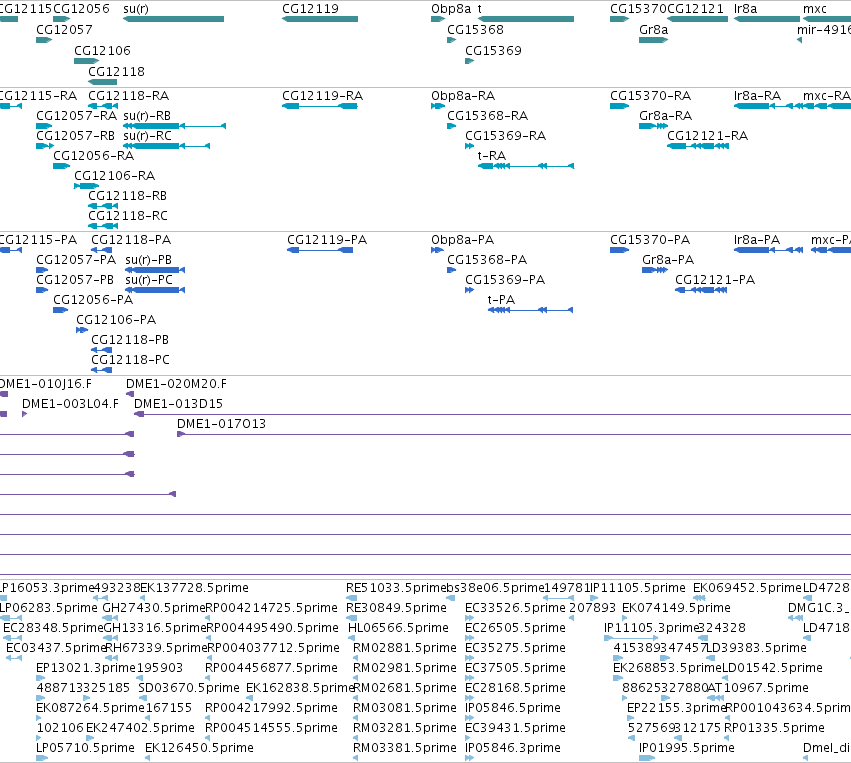Click the Gr8a-RA transcript label
Image resolution: width=851 pixels, height=763 pixels.
pos(665,116)
